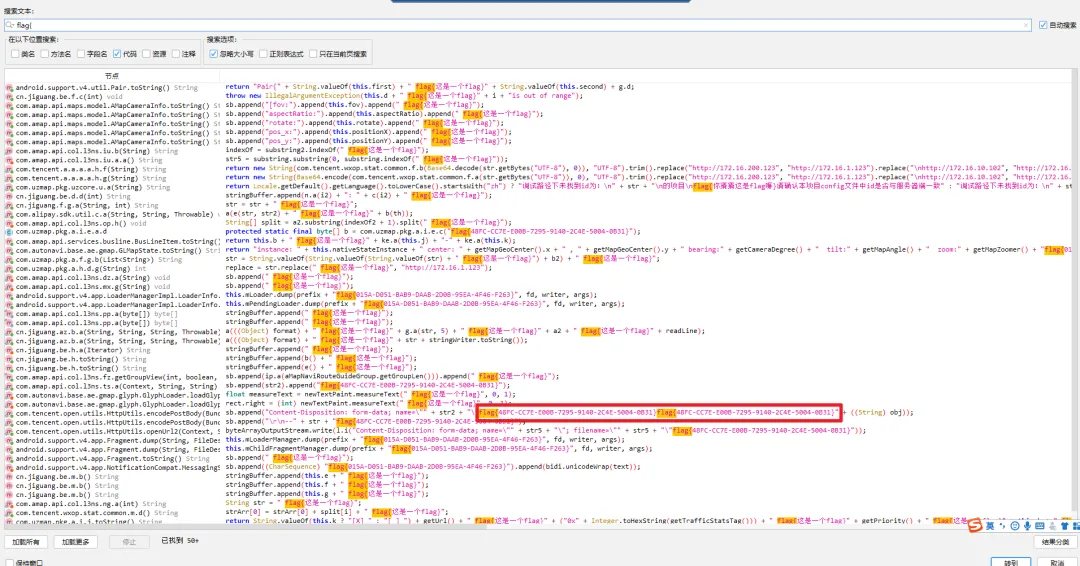
Task: Toggle Sogou English/Chinese mode icon
Action: click(x=990, y=526)
